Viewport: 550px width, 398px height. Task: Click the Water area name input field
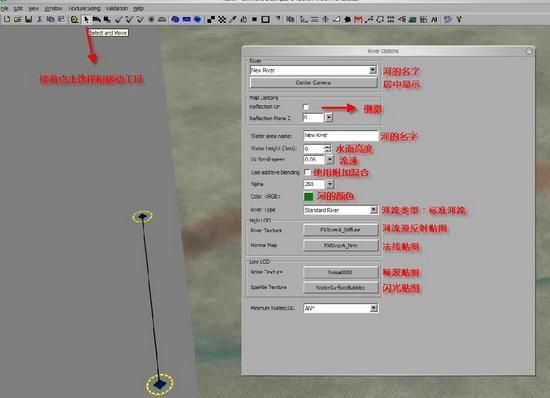341,135
